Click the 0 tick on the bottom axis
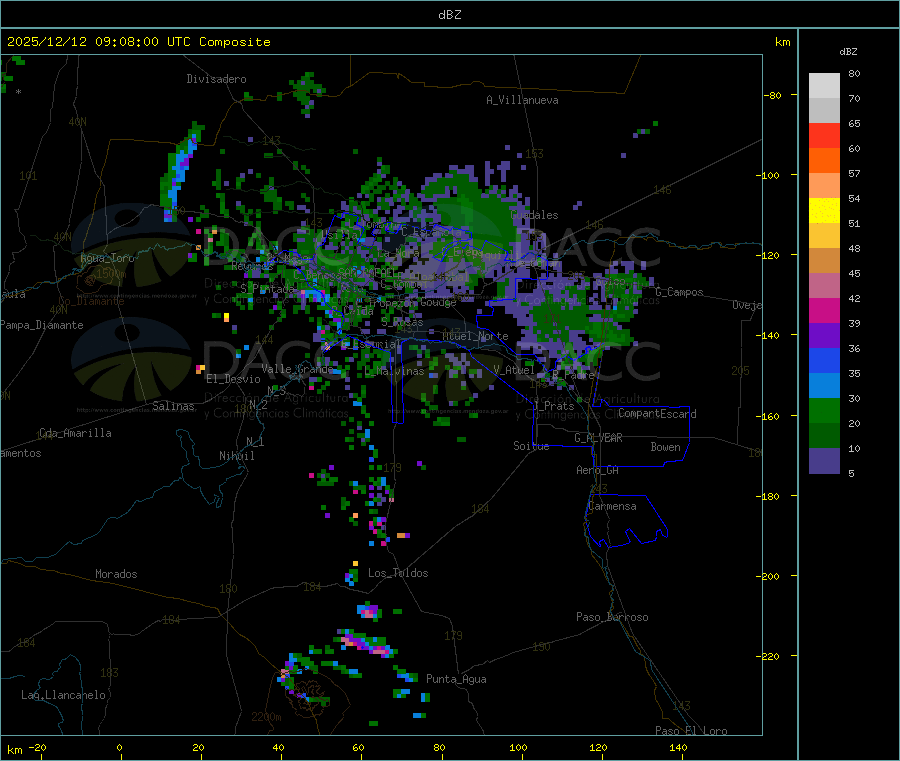 click(x=119, y=747)
